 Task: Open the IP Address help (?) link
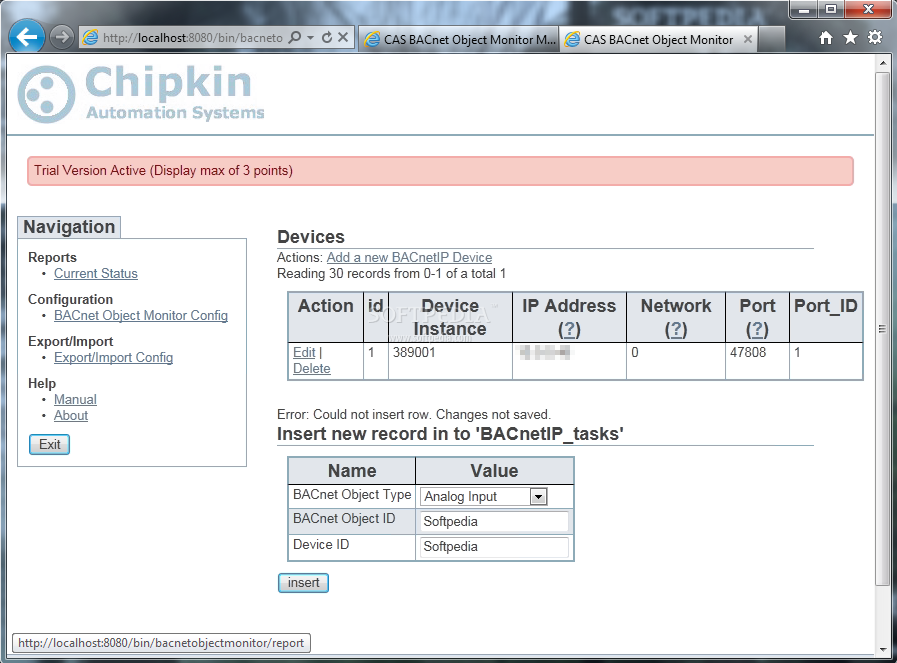pos(569,329)
